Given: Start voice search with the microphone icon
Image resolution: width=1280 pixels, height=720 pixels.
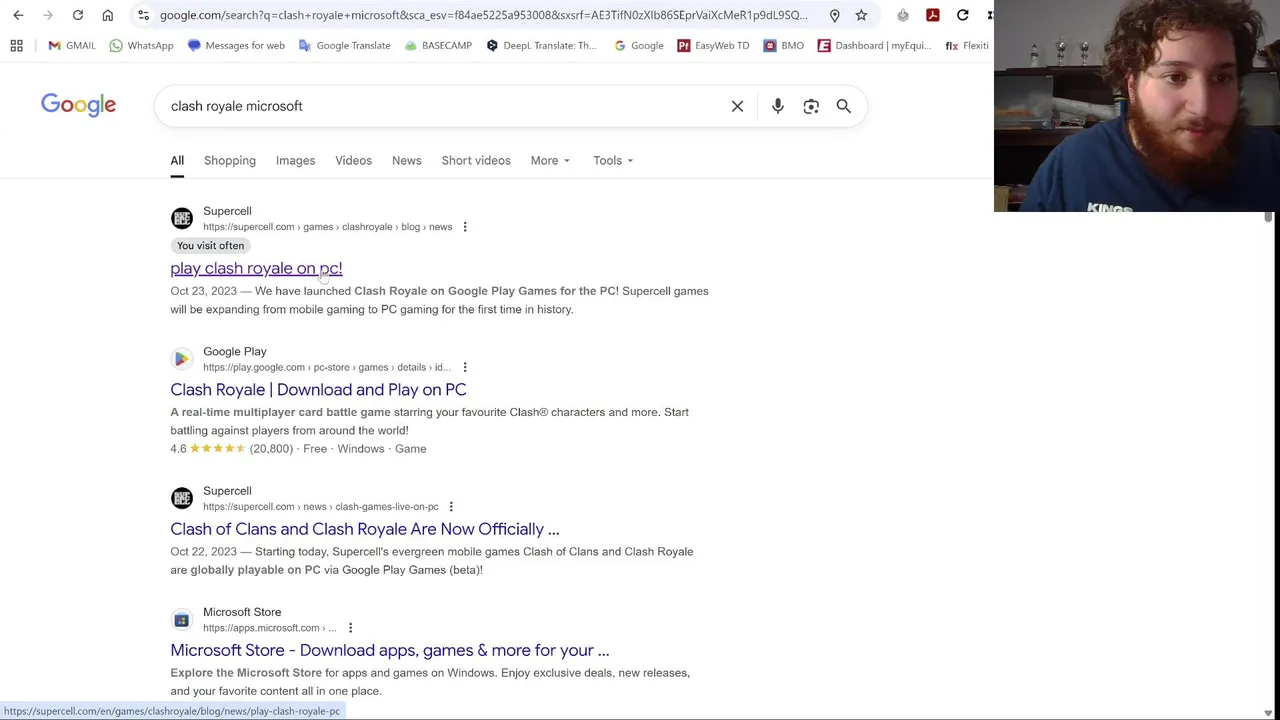Looking at the screenshot, I should pos(778,106).
